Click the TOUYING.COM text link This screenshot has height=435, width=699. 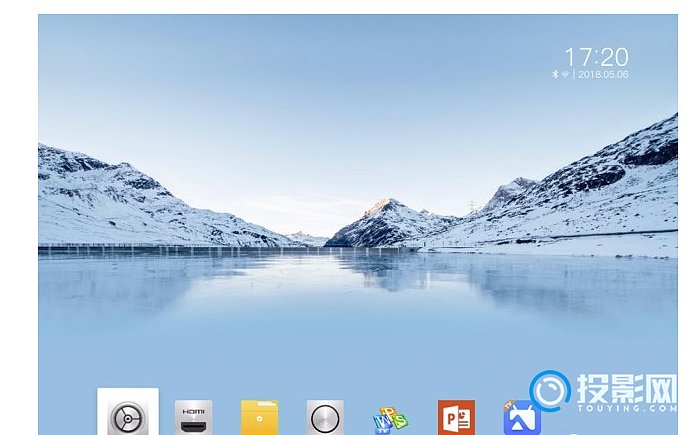pos(624,409)
